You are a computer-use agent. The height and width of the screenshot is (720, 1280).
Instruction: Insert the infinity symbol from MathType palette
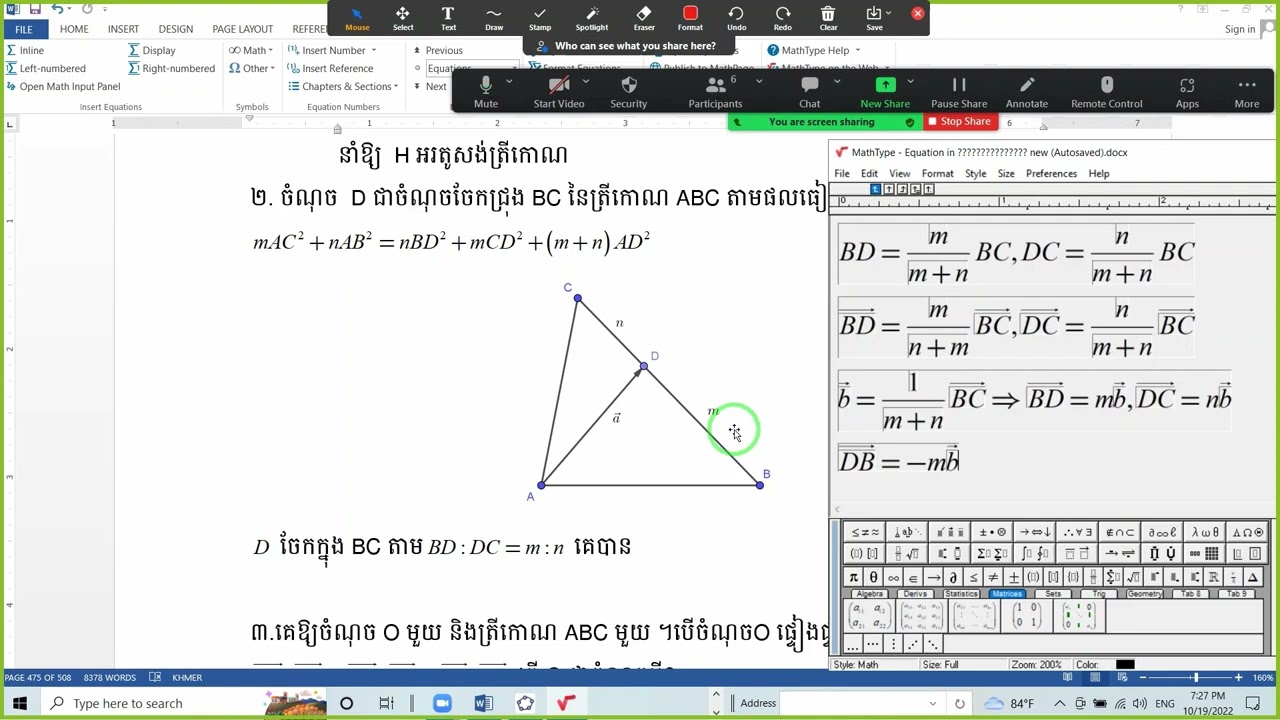pos(893,577)
